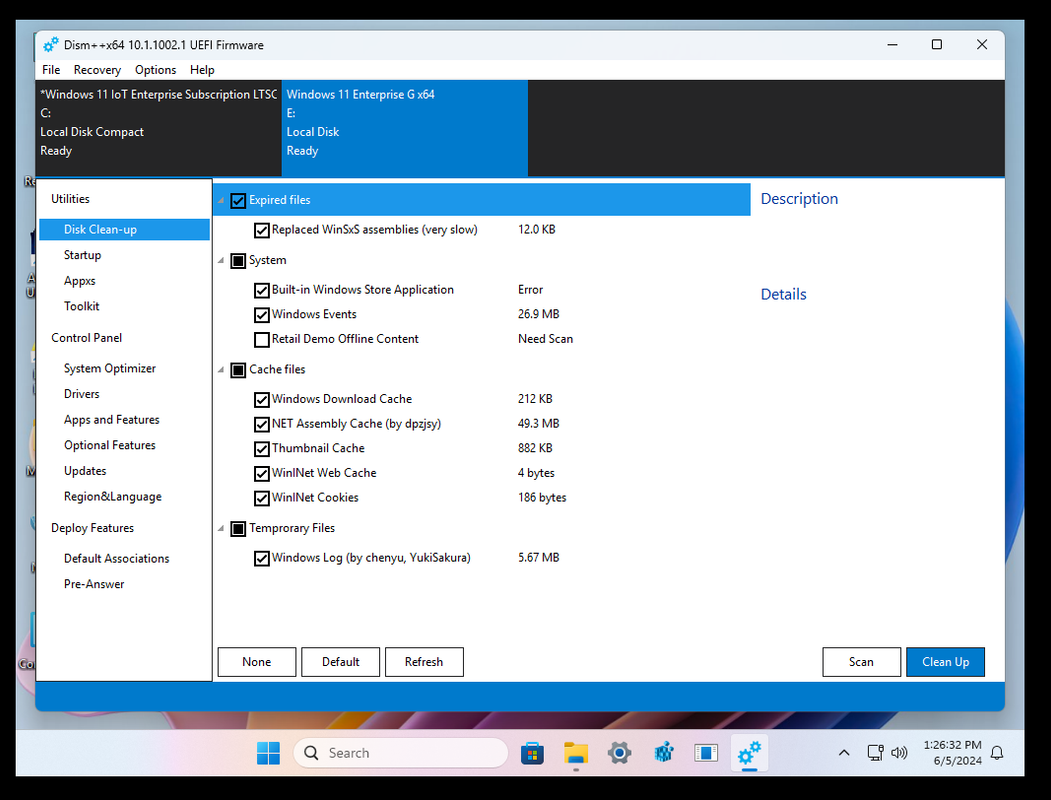Image resolution: width=1051 pixels, height=800 pixels.
Task: Uncheck Thumbnail Cache
Action: coord(261,448)
